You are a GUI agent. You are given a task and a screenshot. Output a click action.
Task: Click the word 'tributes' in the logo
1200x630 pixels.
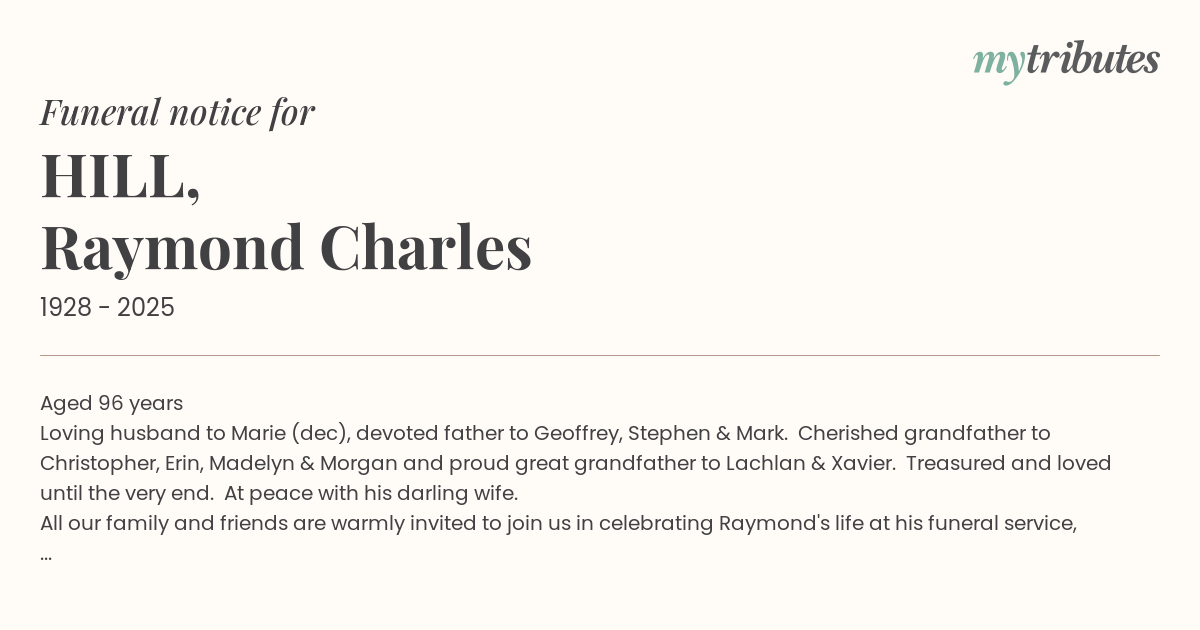coord(1093,59)
